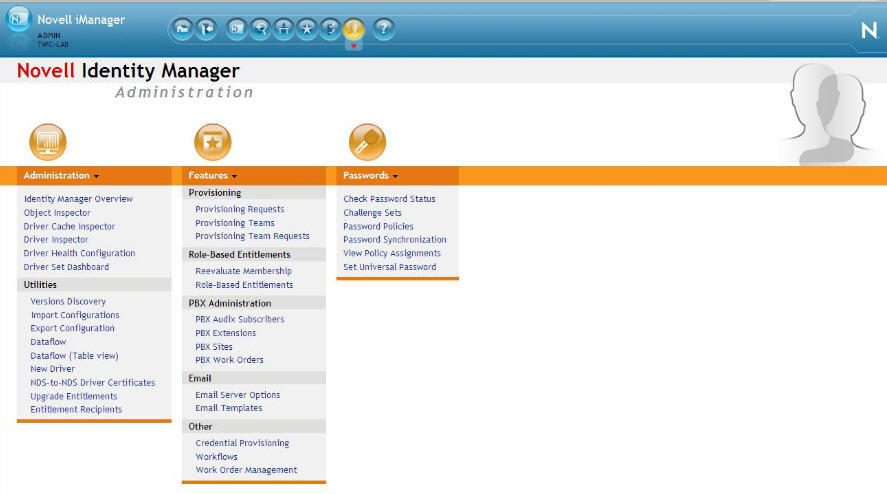The image size is (887, 494).
Task: Open the Configure toolbar icon
Action: (x=283, y=28)
